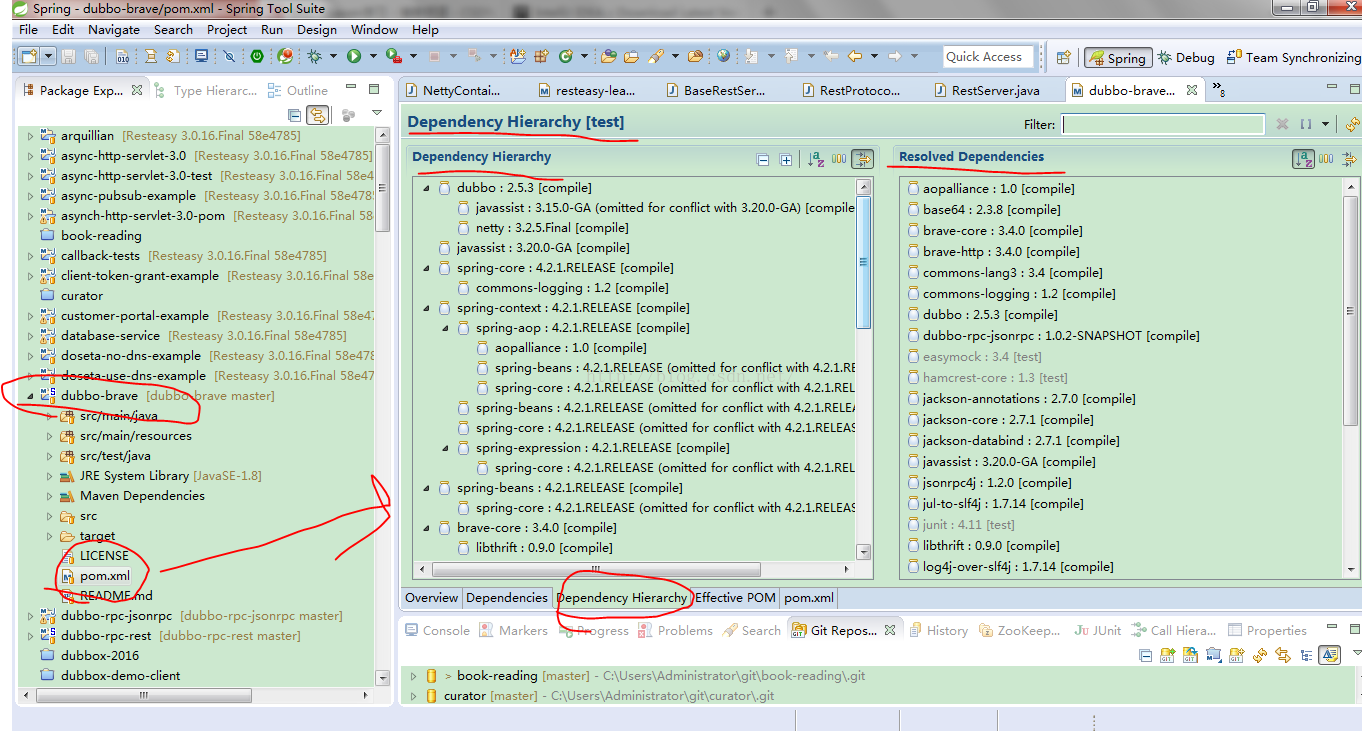Click Collapse All icon in Git Repositories view
The width and height of the screenshot is (1362, 731).
click(x=1145, y=655)
